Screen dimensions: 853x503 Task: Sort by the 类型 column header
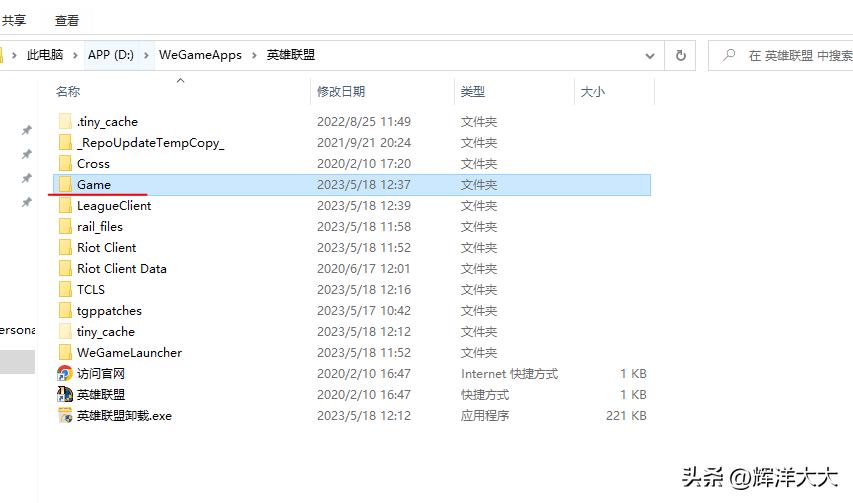pyautogui.click(x=473, y=91)
